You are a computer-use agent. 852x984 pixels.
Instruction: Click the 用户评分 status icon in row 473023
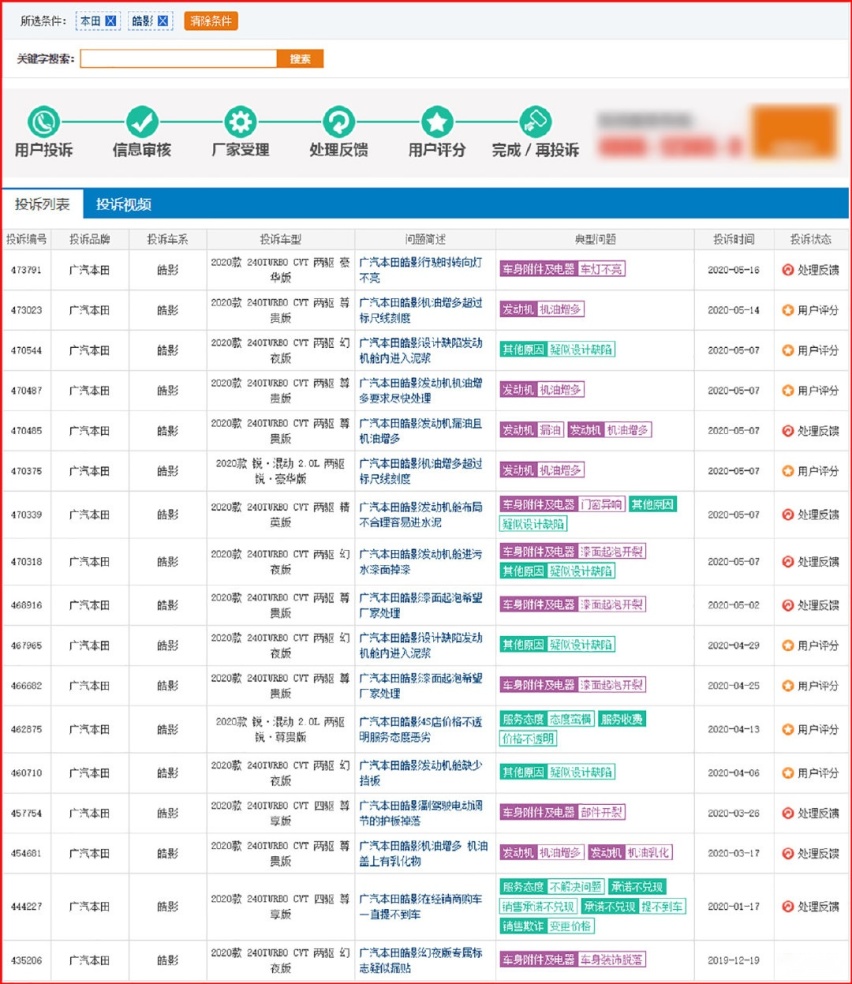click(x=788, y=310)
